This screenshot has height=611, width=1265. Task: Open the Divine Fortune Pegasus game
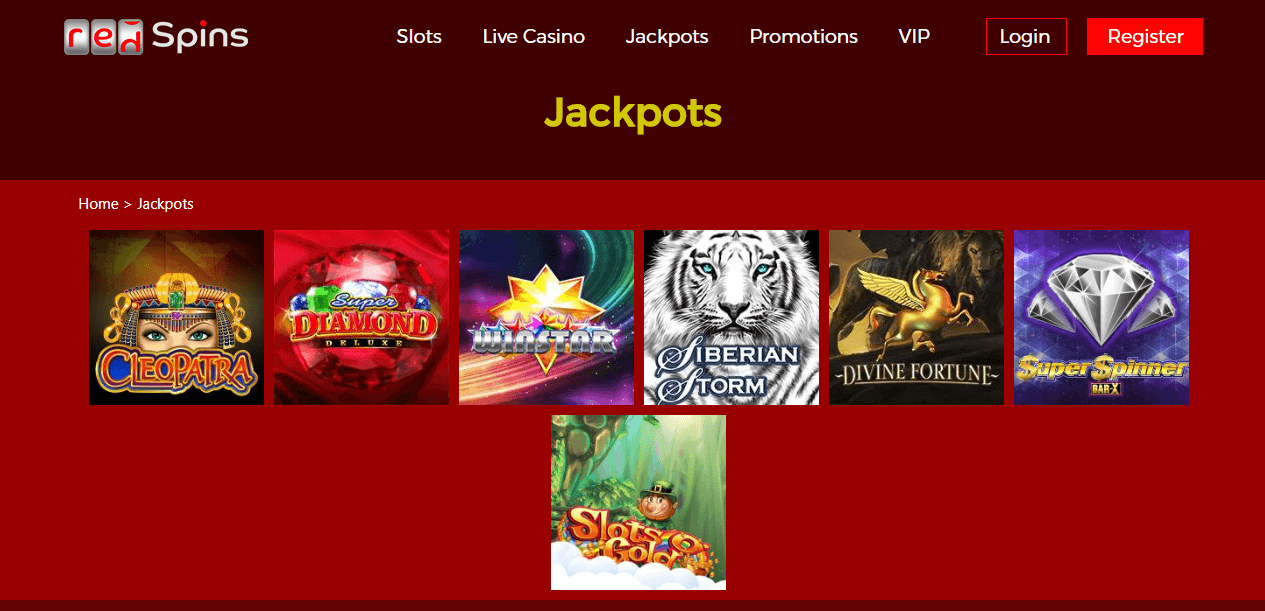click(916, 317)
